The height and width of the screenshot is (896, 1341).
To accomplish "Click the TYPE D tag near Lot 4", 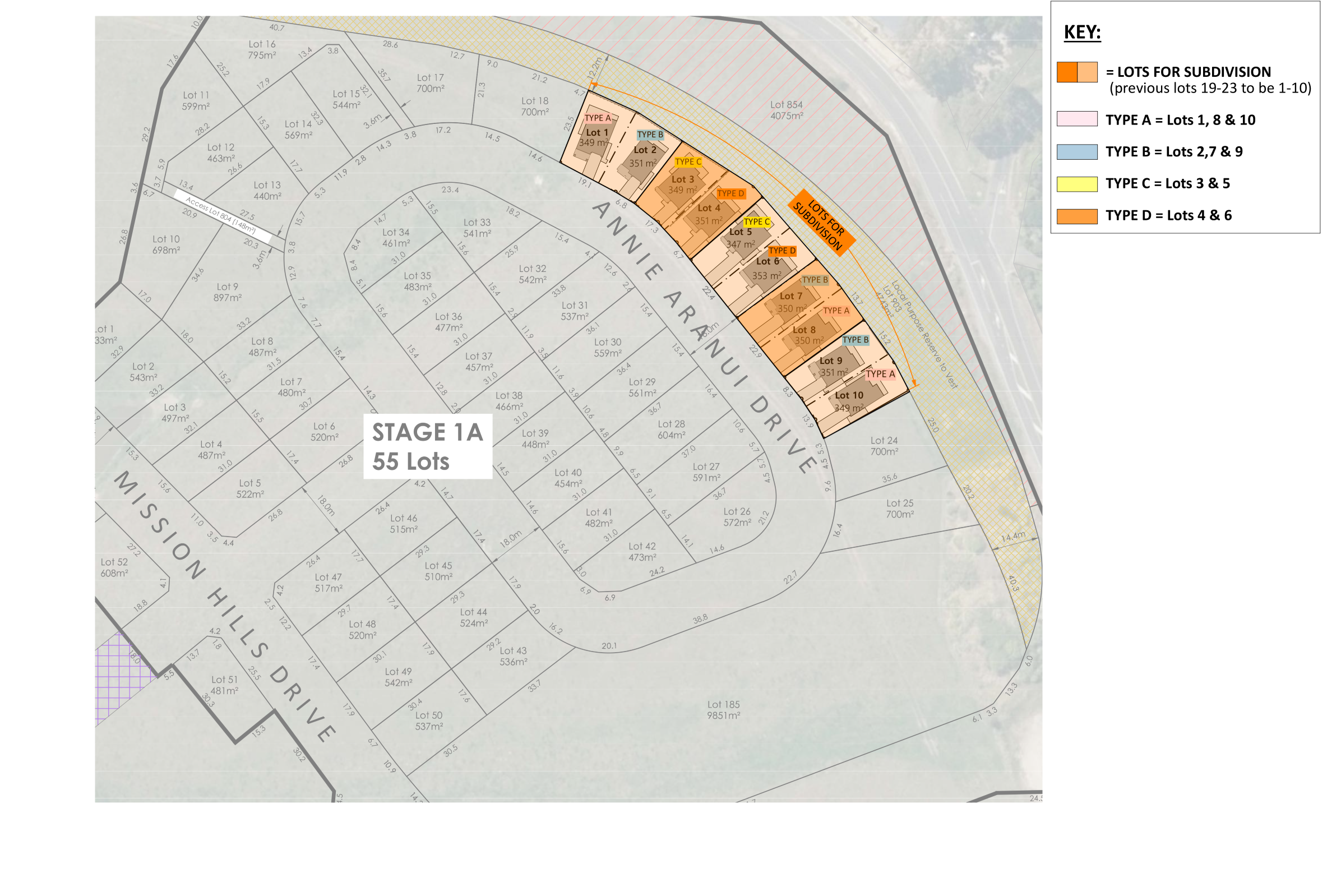I will [730, 193].
